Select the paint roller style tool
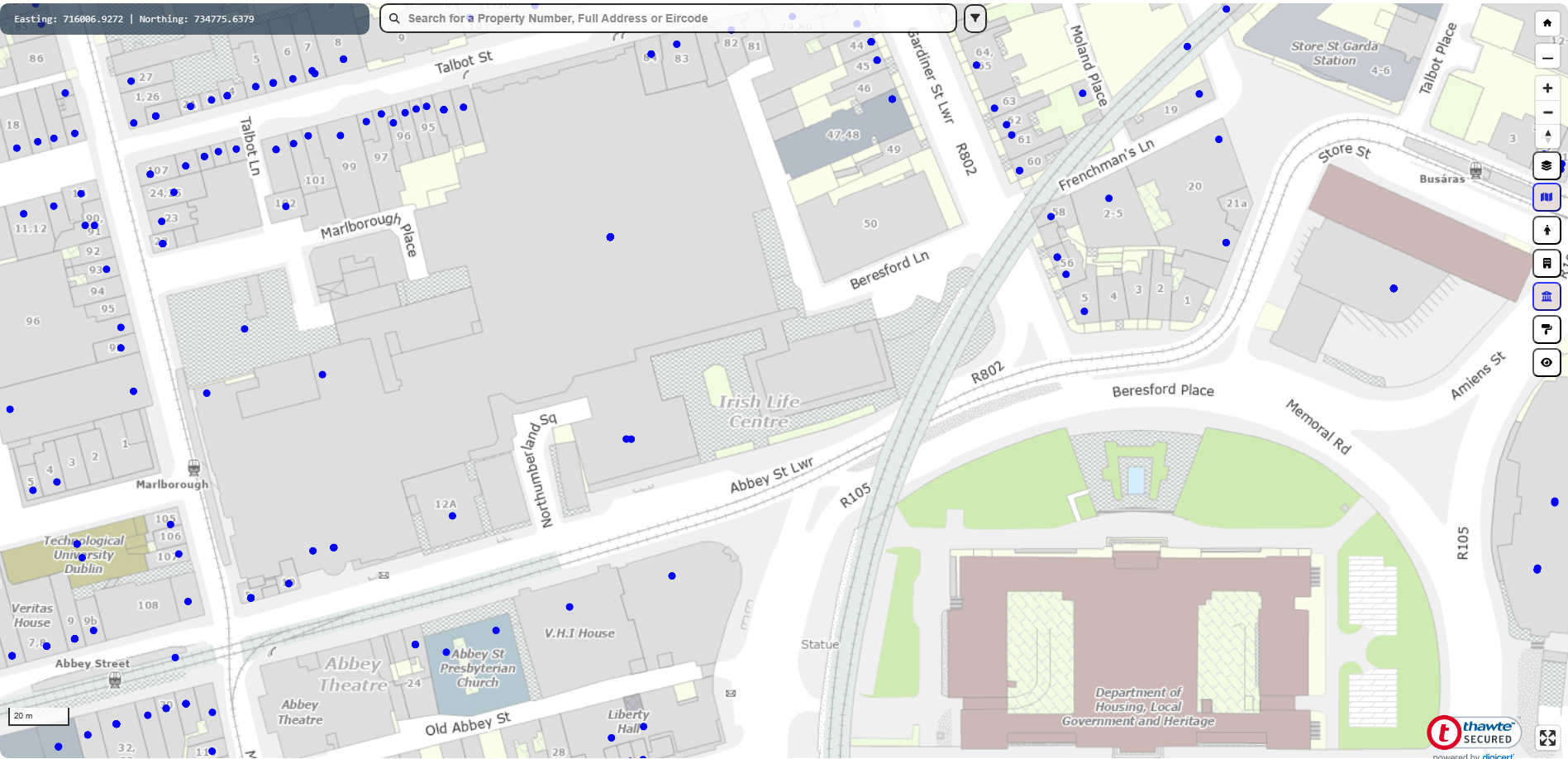Screen dimensions: 1568x759 click(1547, 329)
